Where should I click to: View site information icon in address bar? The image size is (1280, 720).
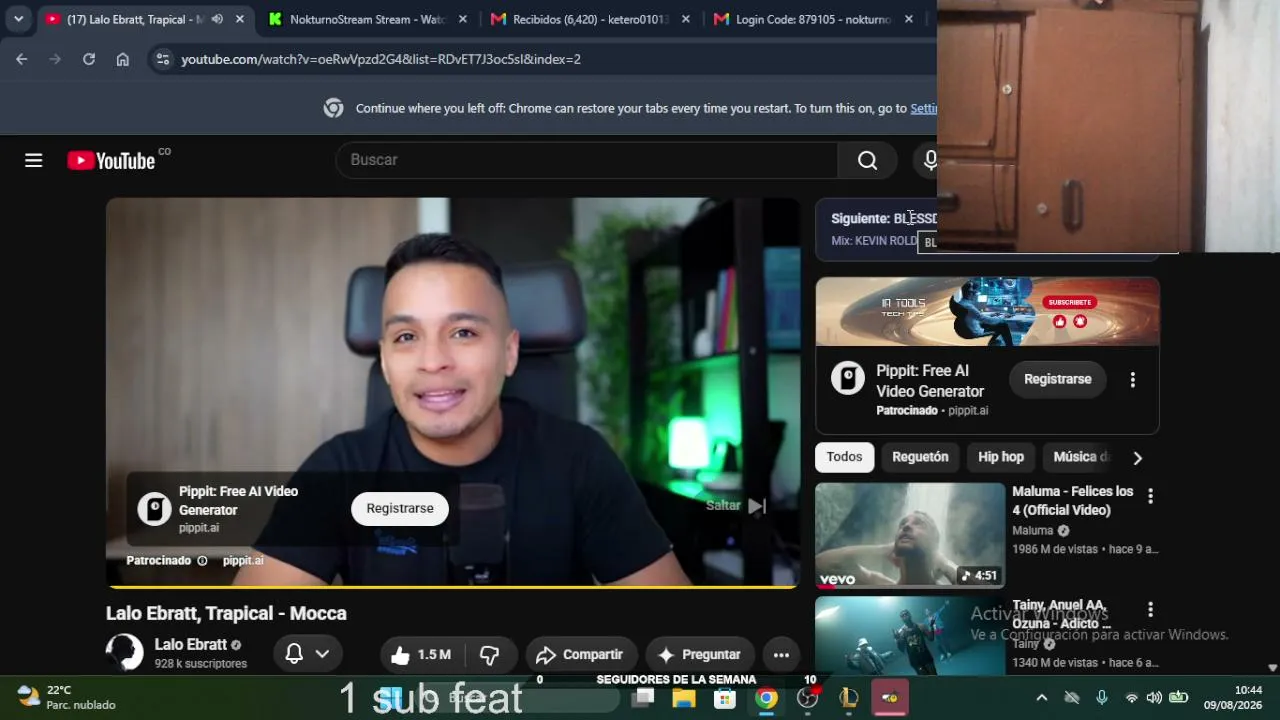coord(163,59)
